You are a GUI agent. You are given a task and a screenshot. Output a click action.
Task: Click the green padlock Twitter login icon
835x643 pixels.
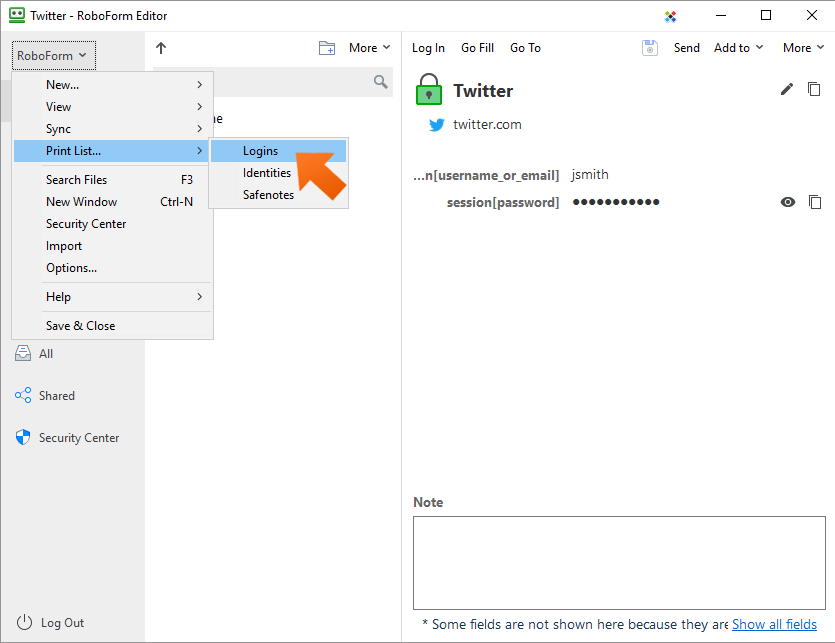[429, 89]
